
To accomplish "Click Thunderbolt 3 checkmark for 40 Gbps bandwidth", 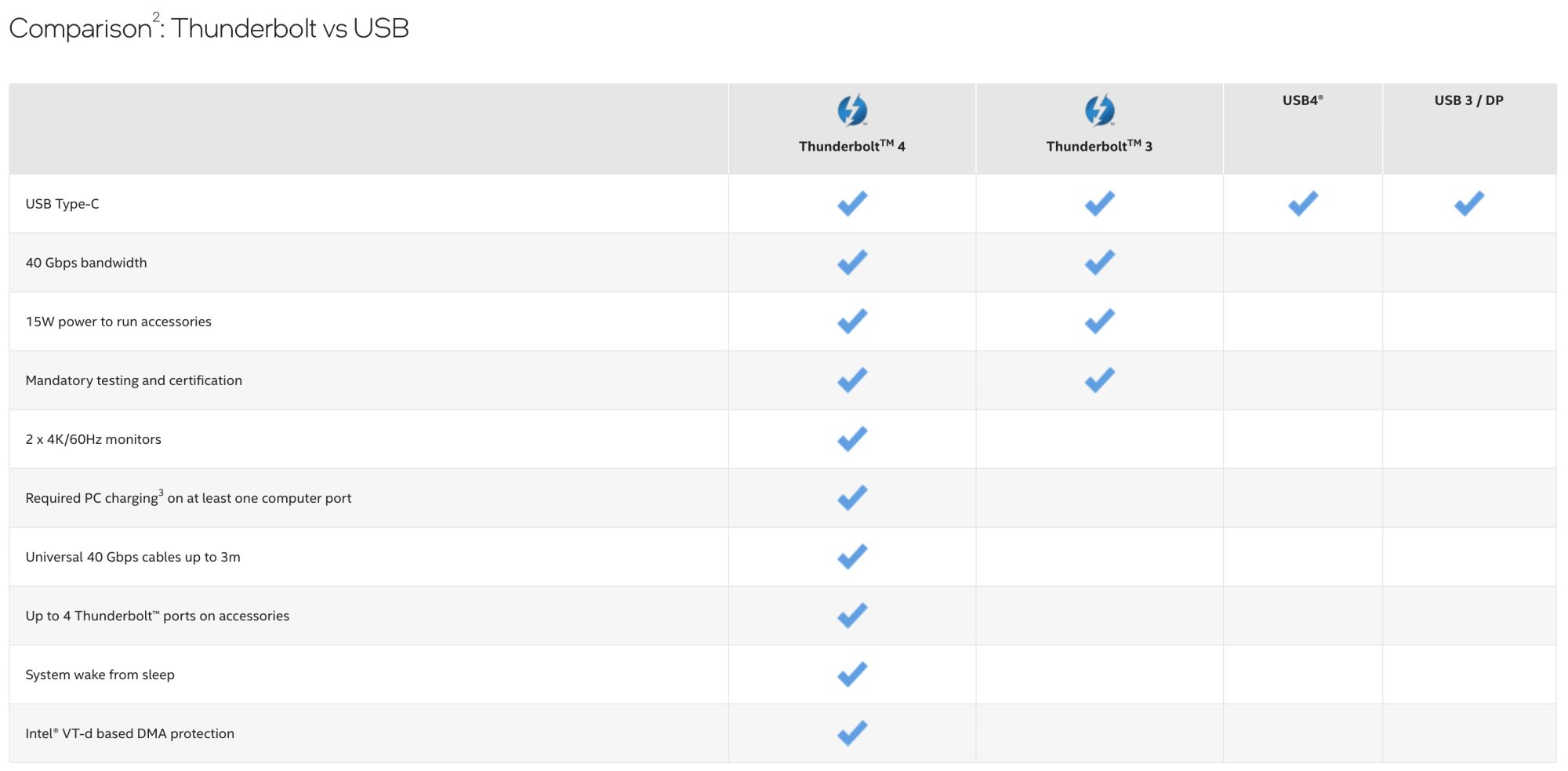I will 1099,263.
